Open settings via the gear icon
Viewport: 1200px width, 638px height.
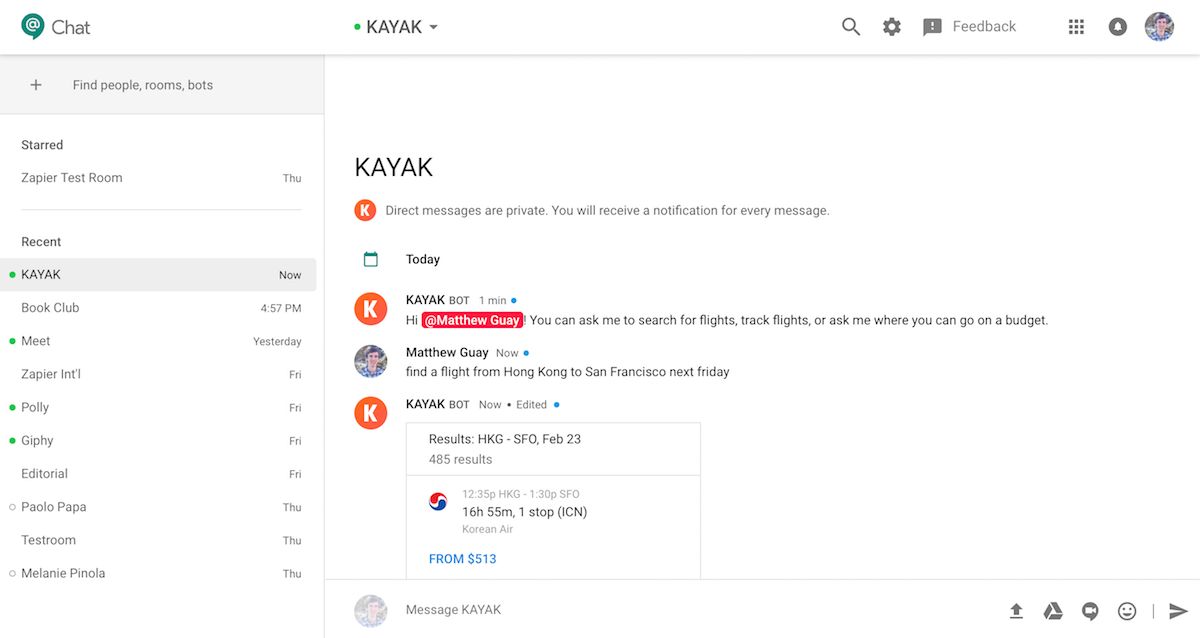pyautogui.click(x=892, y=27)
